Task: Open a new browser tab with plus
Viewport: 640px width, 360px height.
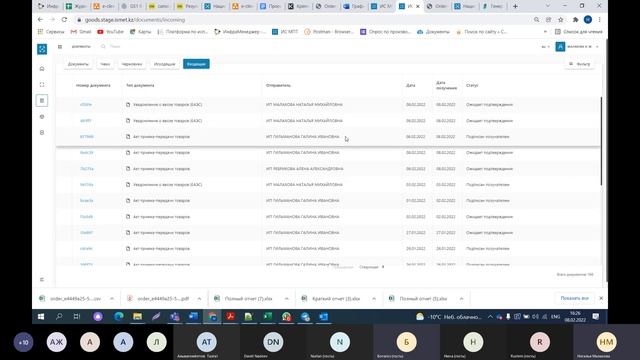Action: pyautogui.click(x=515, y=6)
